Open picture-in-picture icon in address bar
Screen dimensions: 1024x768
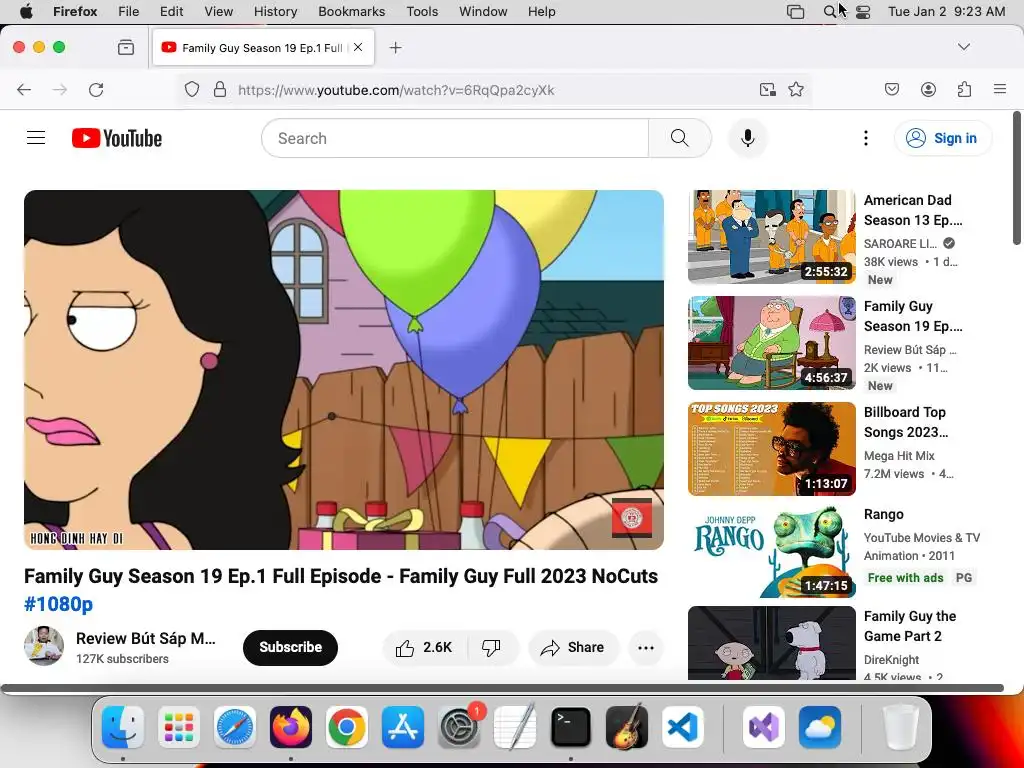[x=768, y=89]
